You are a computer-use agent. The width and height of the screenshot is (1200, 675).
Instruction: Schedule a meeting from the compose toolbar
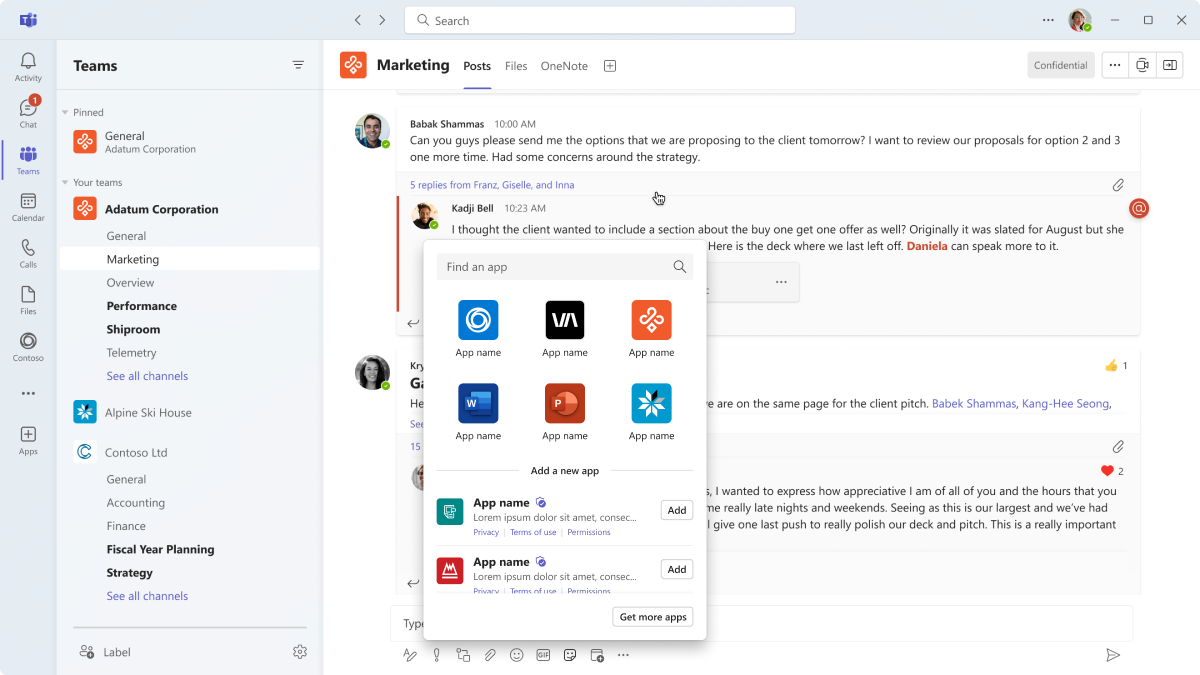coord(597,655)
